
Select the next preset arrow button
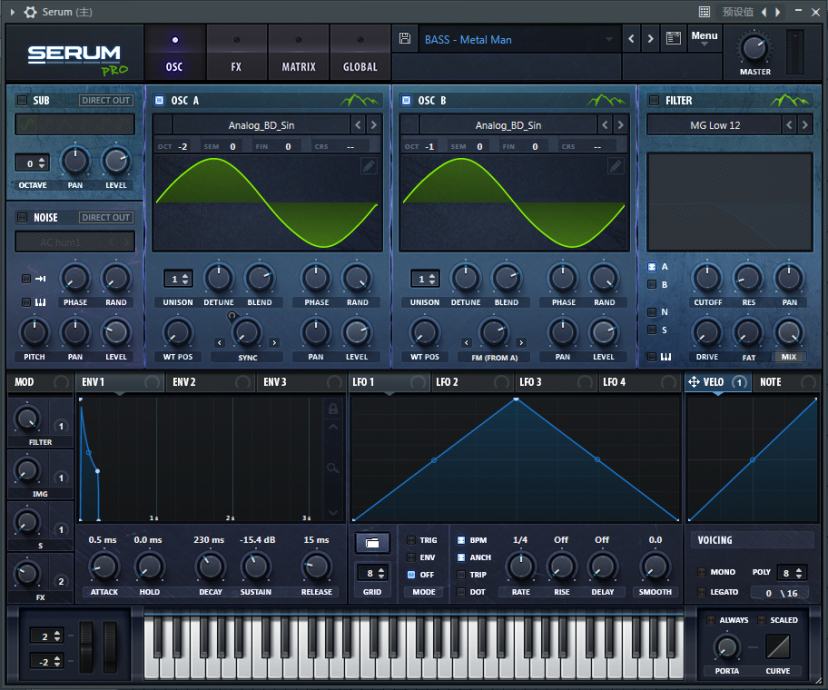(651, 39)
